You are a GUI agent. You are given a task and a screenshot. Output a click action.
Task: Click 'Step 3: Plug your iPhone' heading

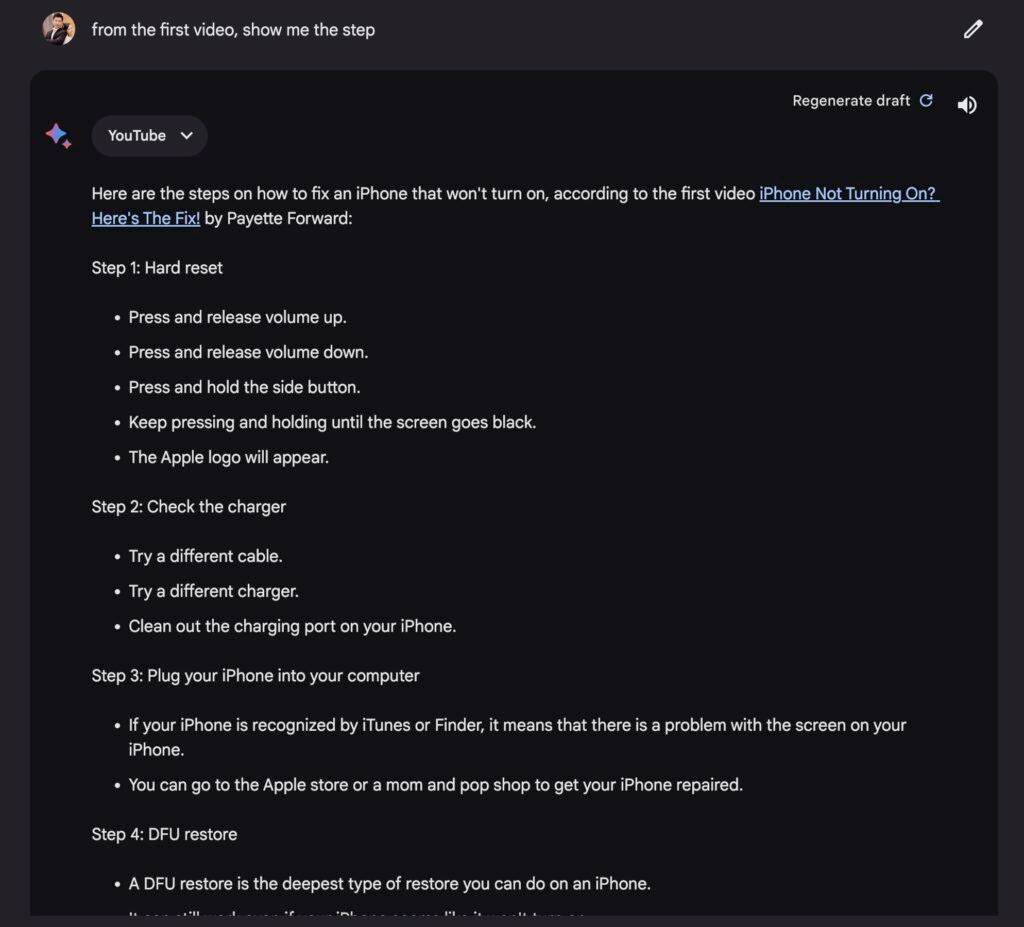click(255, 675)
